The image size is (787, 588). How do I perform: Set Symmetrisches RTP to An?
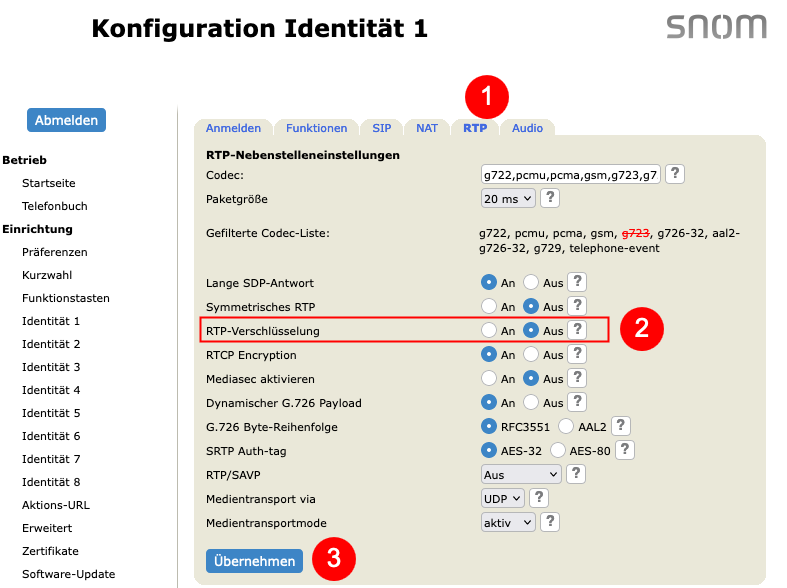(489, 306)
